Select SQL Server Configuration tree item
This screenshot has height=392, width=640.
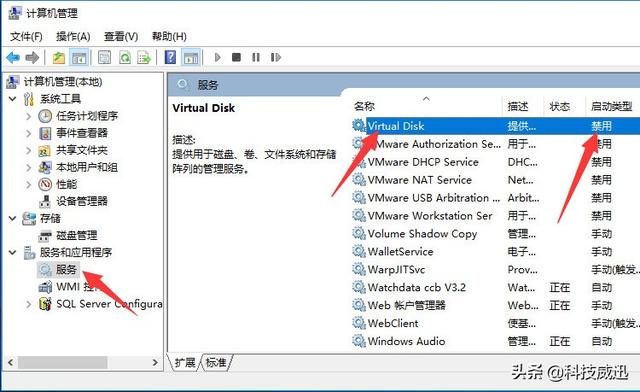109,304
